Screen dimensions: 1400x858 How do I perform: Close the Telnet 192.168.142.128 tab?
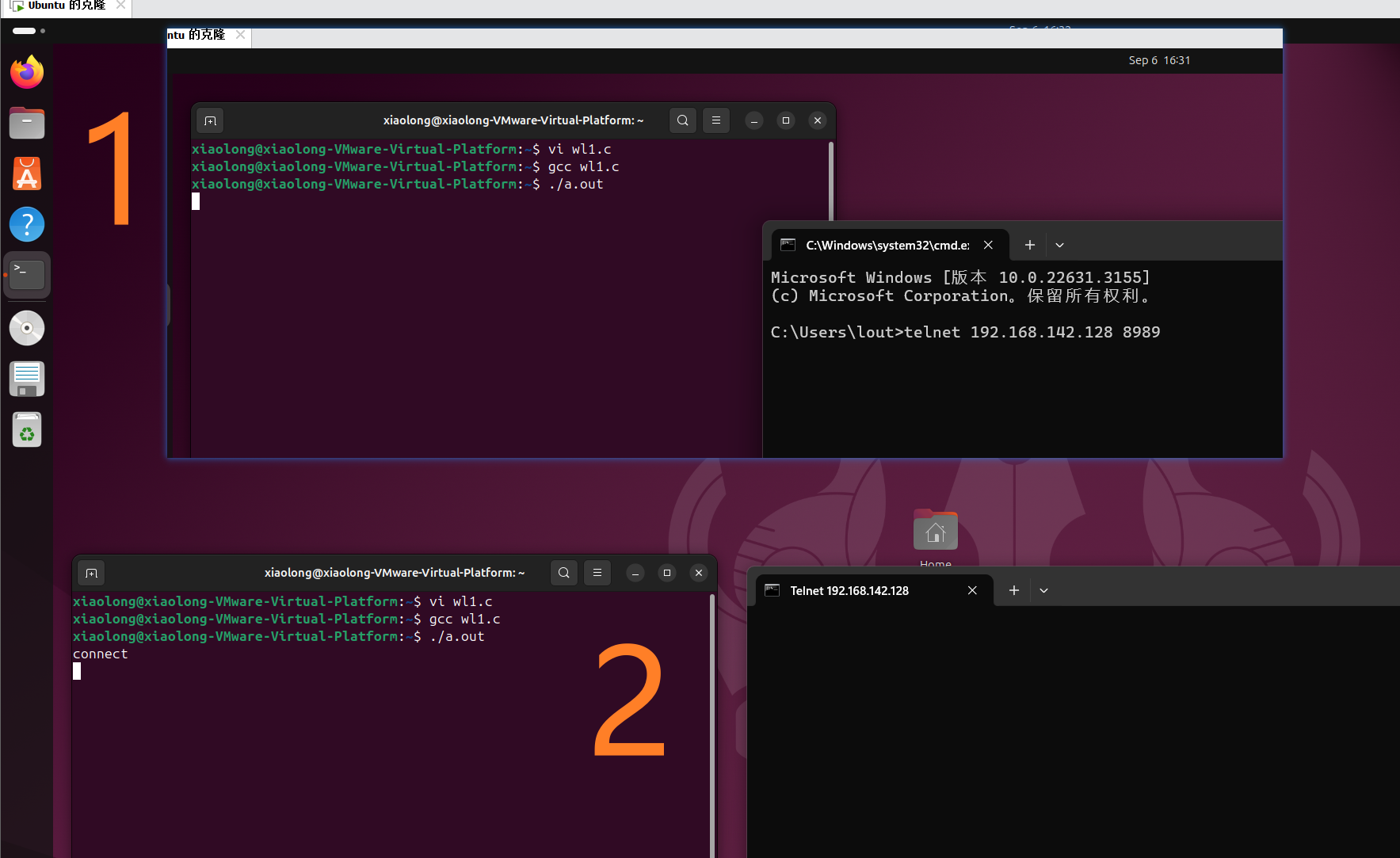pos(972,591)
